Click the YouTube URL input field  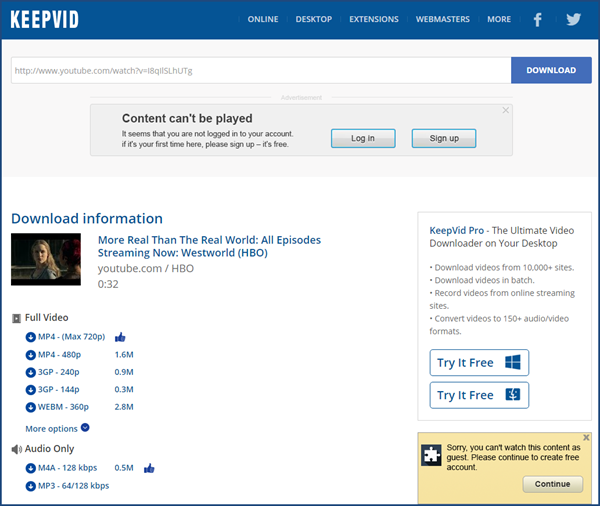tap(261, 70)
